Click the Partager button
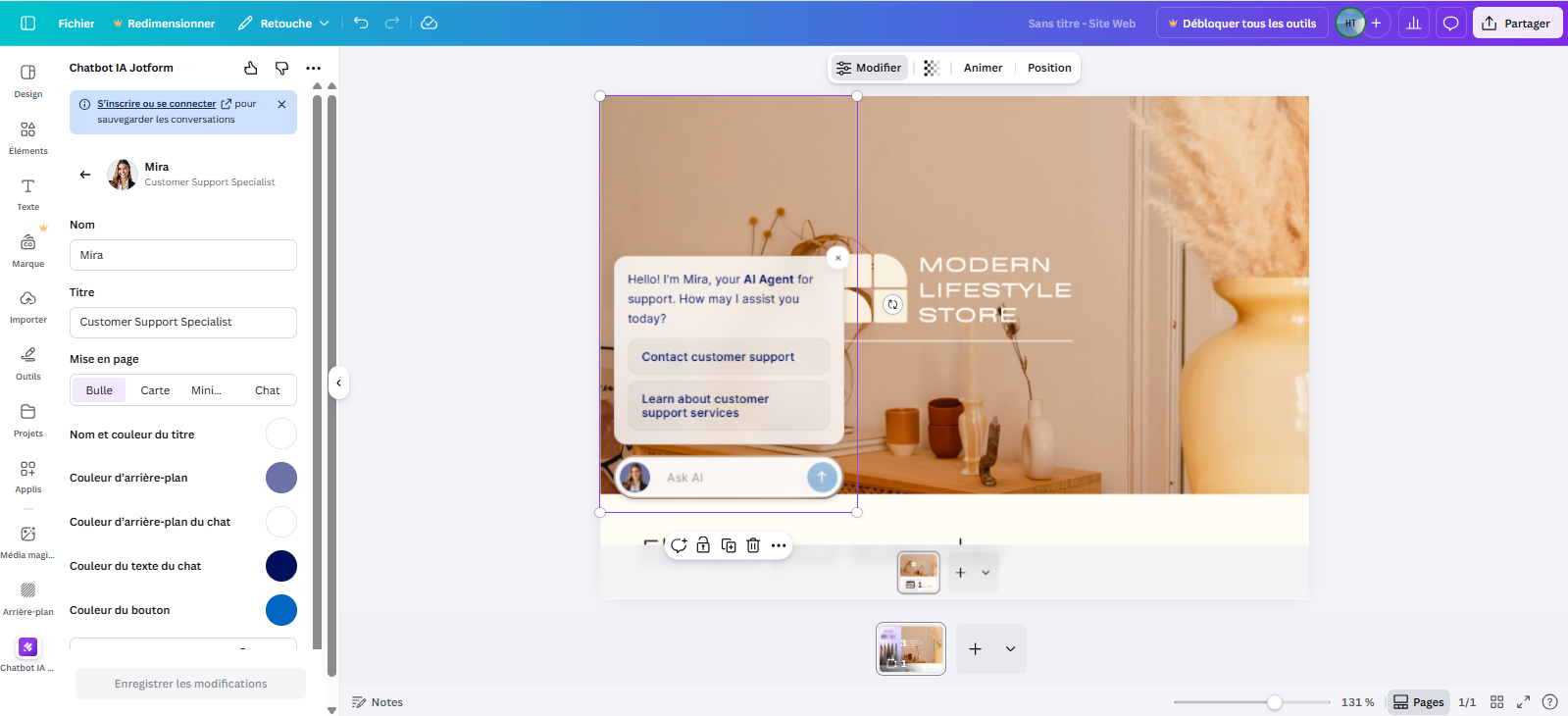The height and width of the screenshot is (716, 1568). tap(1516, 24)
